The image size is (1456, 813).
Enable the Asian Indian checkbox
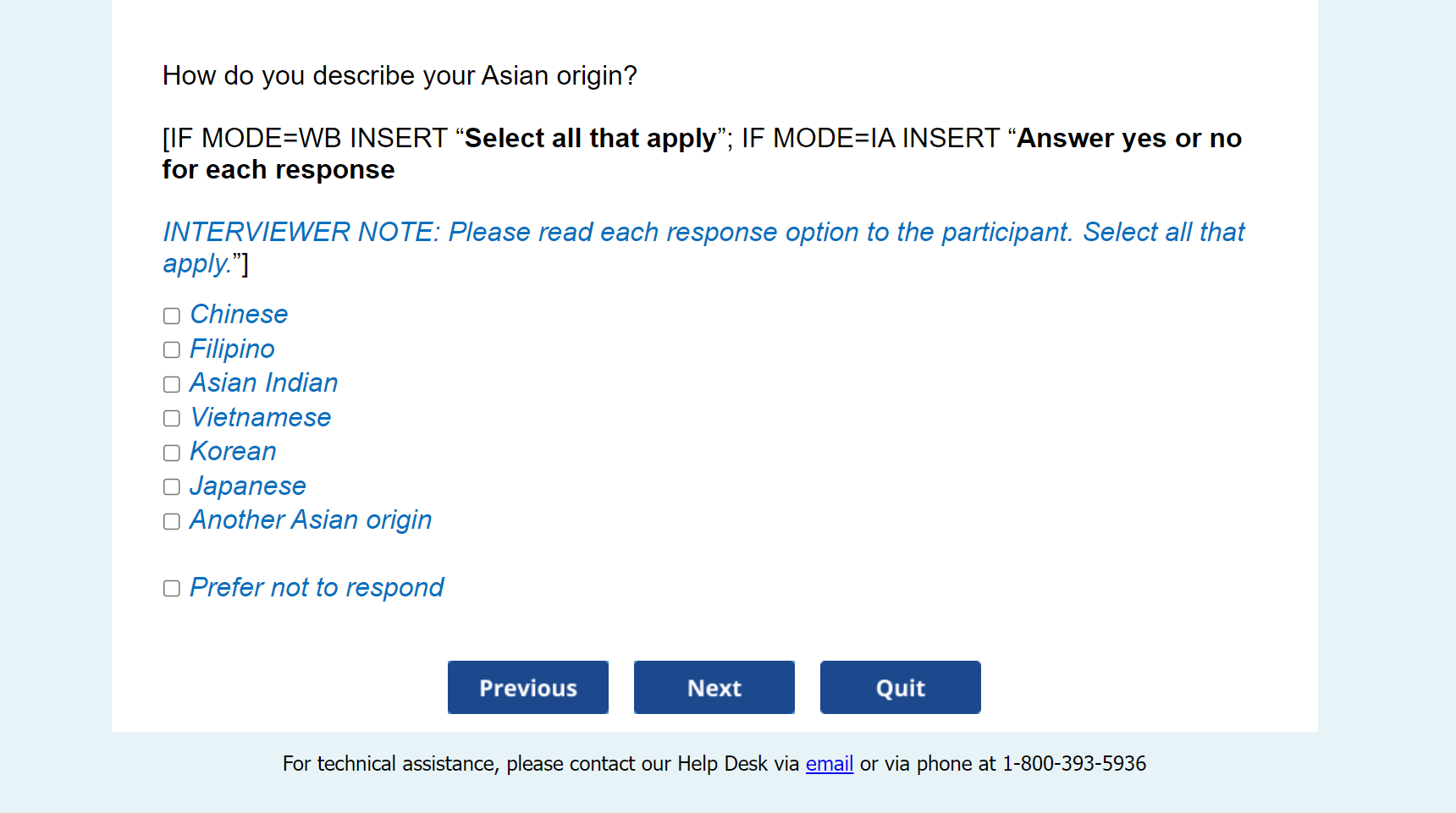[172, 384]
